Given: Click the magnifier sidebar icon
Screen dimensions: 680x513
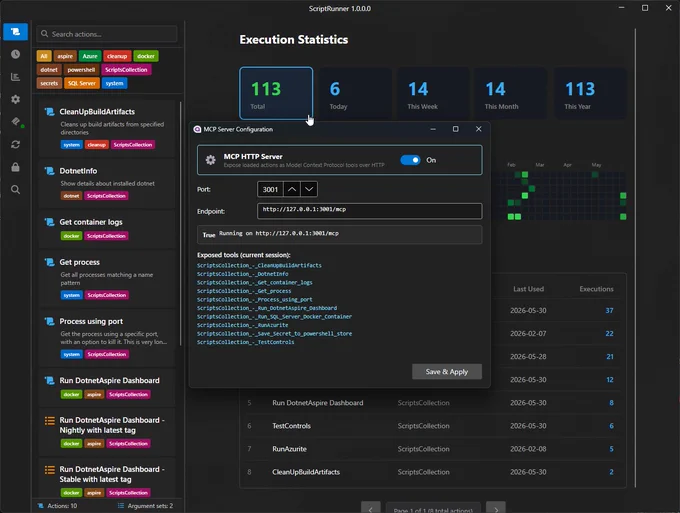Looking at the screenshot, I should click(x=16, y=190).
